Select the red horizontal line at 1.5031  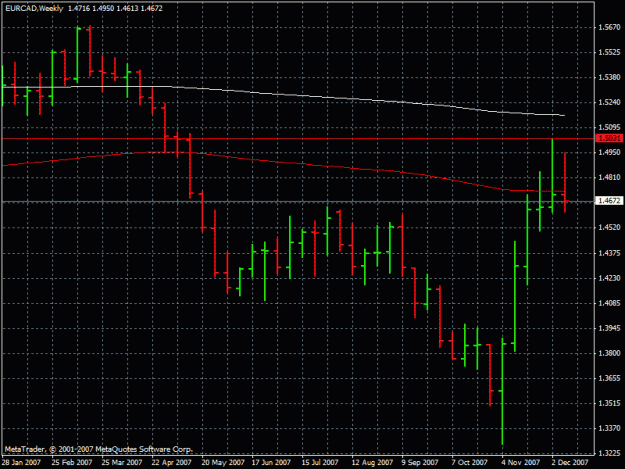pos(299,139)
